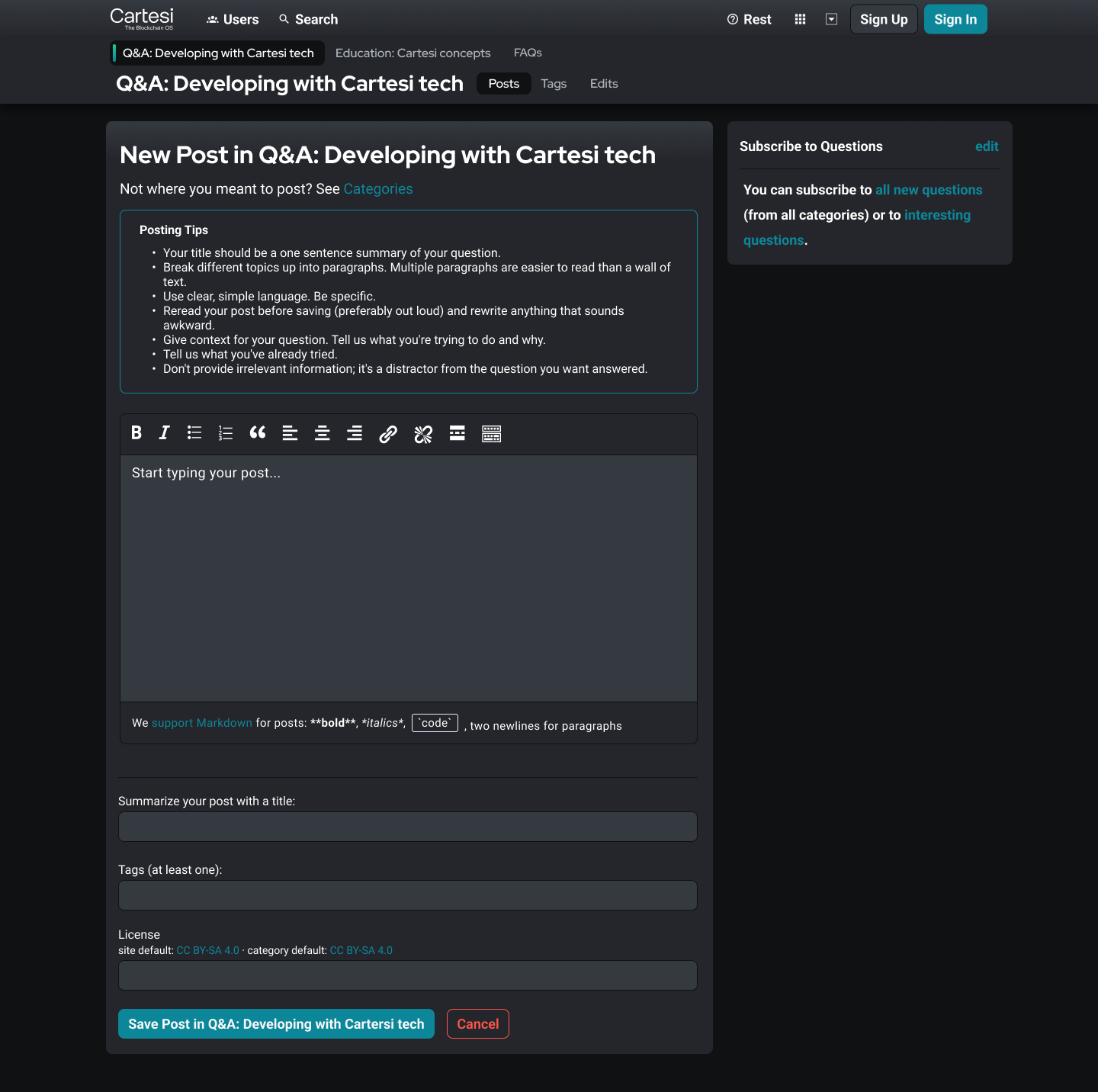1098x1092 pixels.
Task: Follow the Categories link
Action: coord(378,189)
